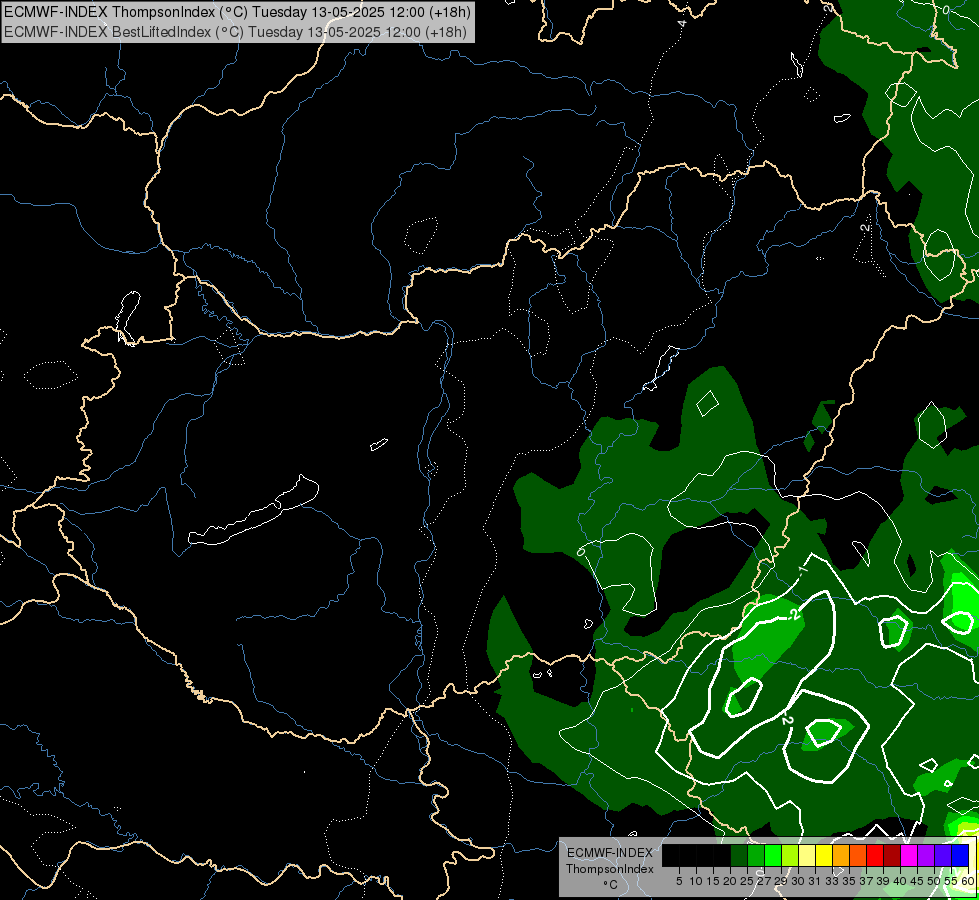Click legend tick value '40'

pyautogui.click(x=900, y=881)
